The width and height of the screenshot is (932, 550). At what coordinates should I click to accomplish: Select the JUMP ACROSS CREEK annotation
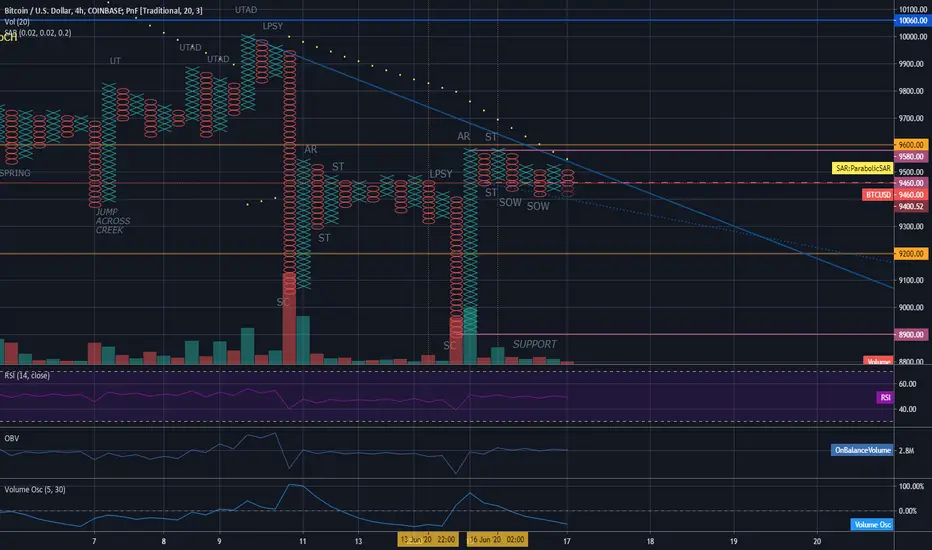tap(113, 221)
